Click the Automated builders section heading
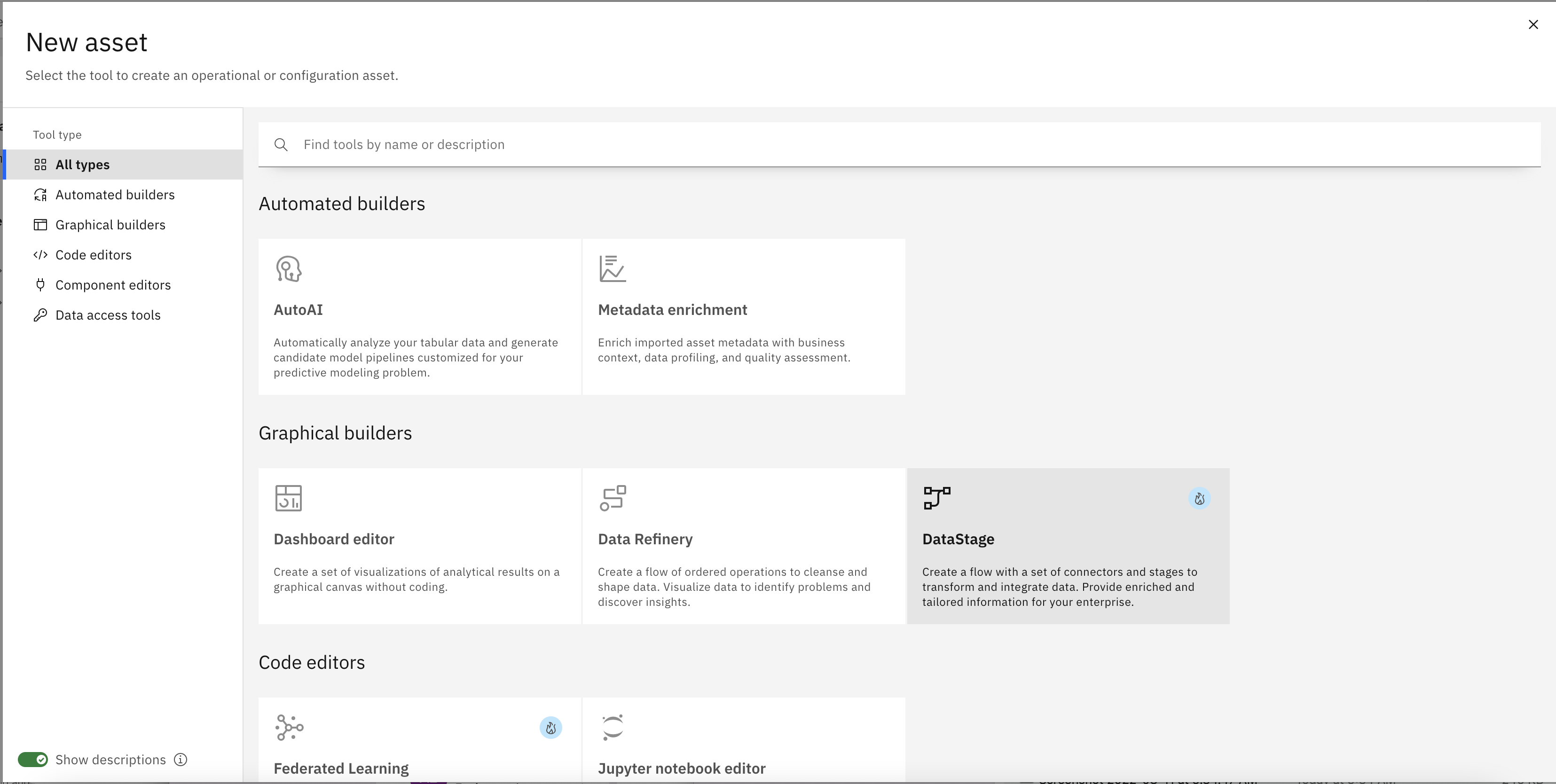The height and width of the screenshot is (784, 1556). coord(342,204)
